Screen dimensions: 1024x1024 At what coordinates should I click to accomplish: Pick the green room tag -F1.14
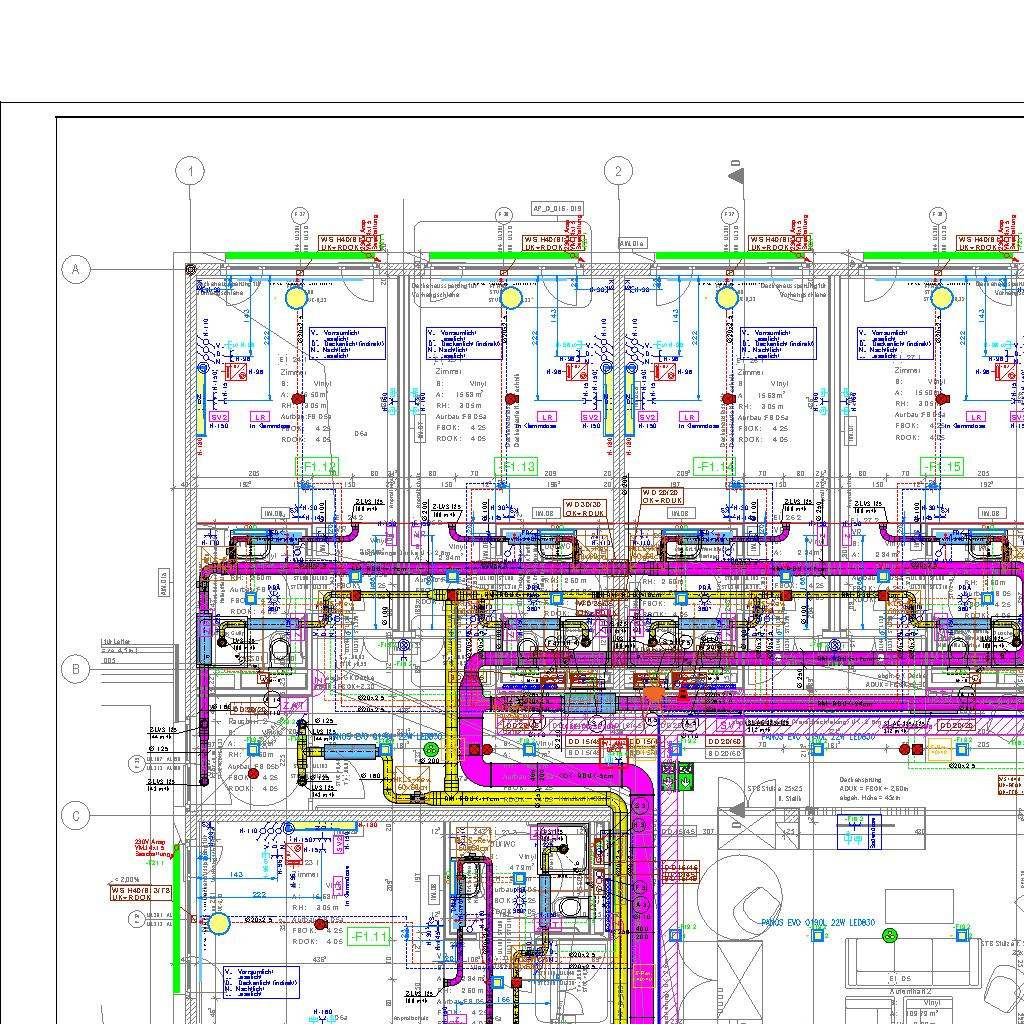(716, 467)
